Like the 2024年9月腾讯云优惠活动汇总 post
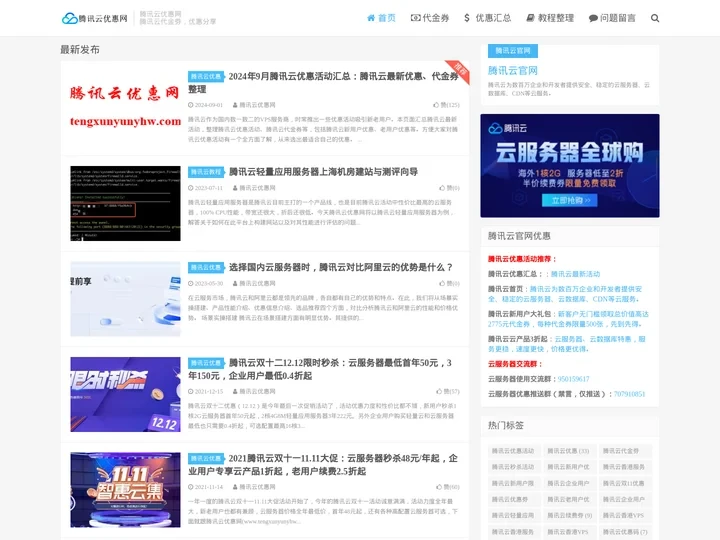The image size is (720, 540). 446,105
